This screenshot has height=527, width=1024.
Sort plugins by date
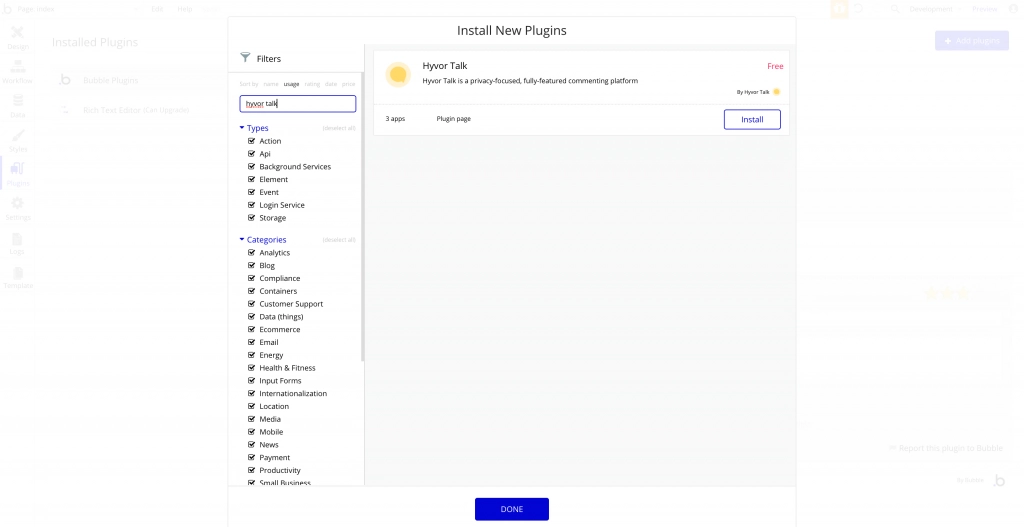click(x=331, y=84)
